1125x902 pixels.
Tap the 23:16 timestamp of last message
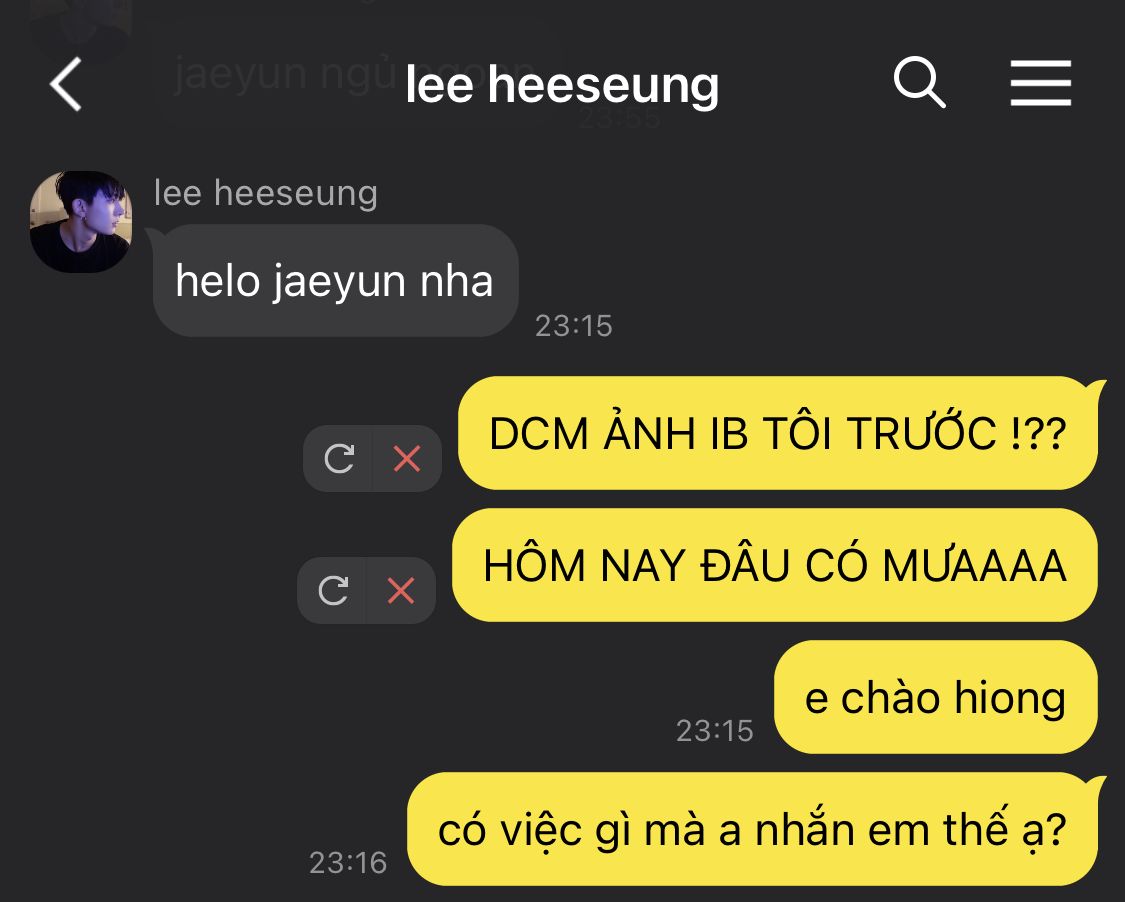pos(348,863)
